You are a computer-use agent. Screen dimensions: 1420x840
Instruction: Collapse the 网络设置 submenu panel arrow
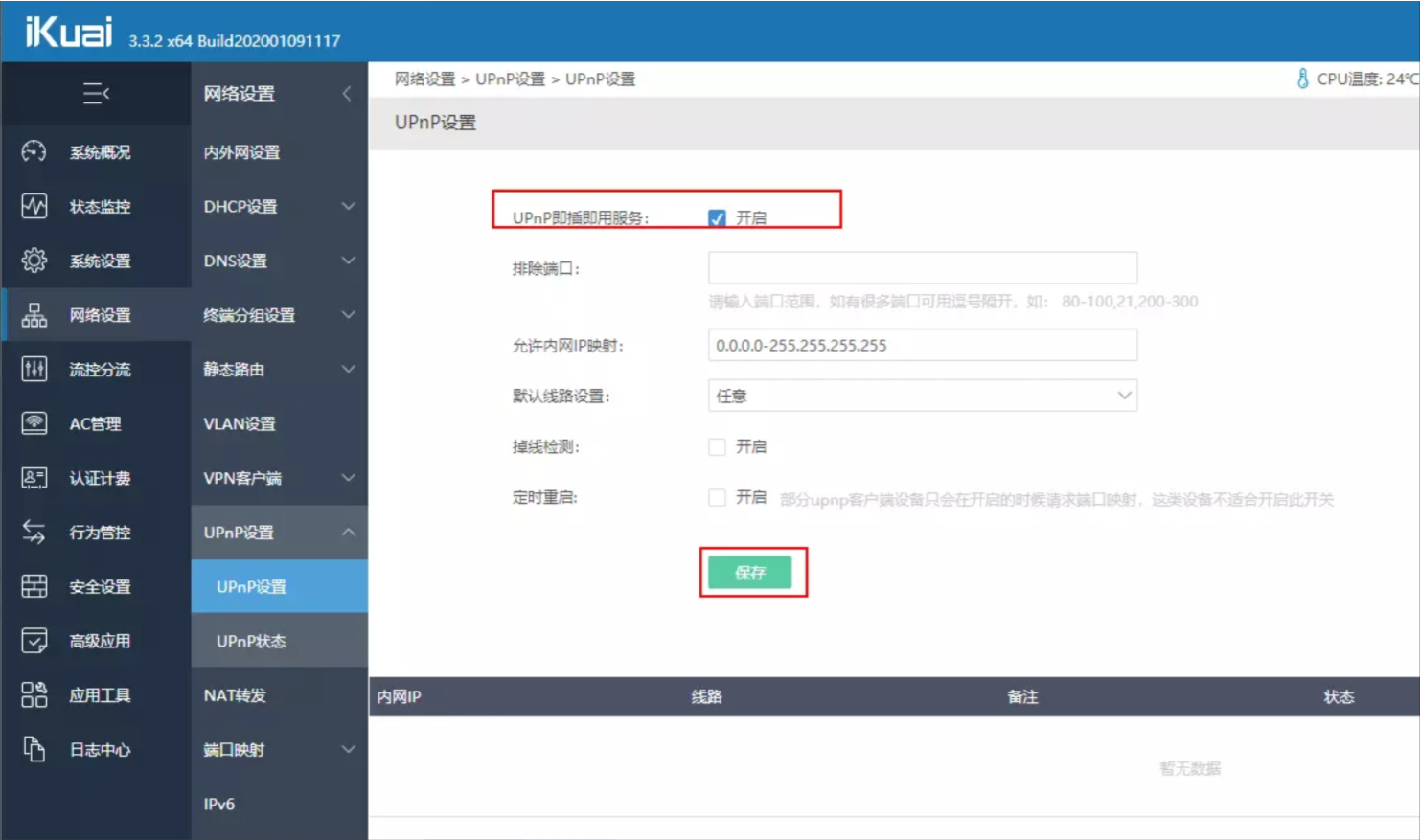(x=347, y=93)
